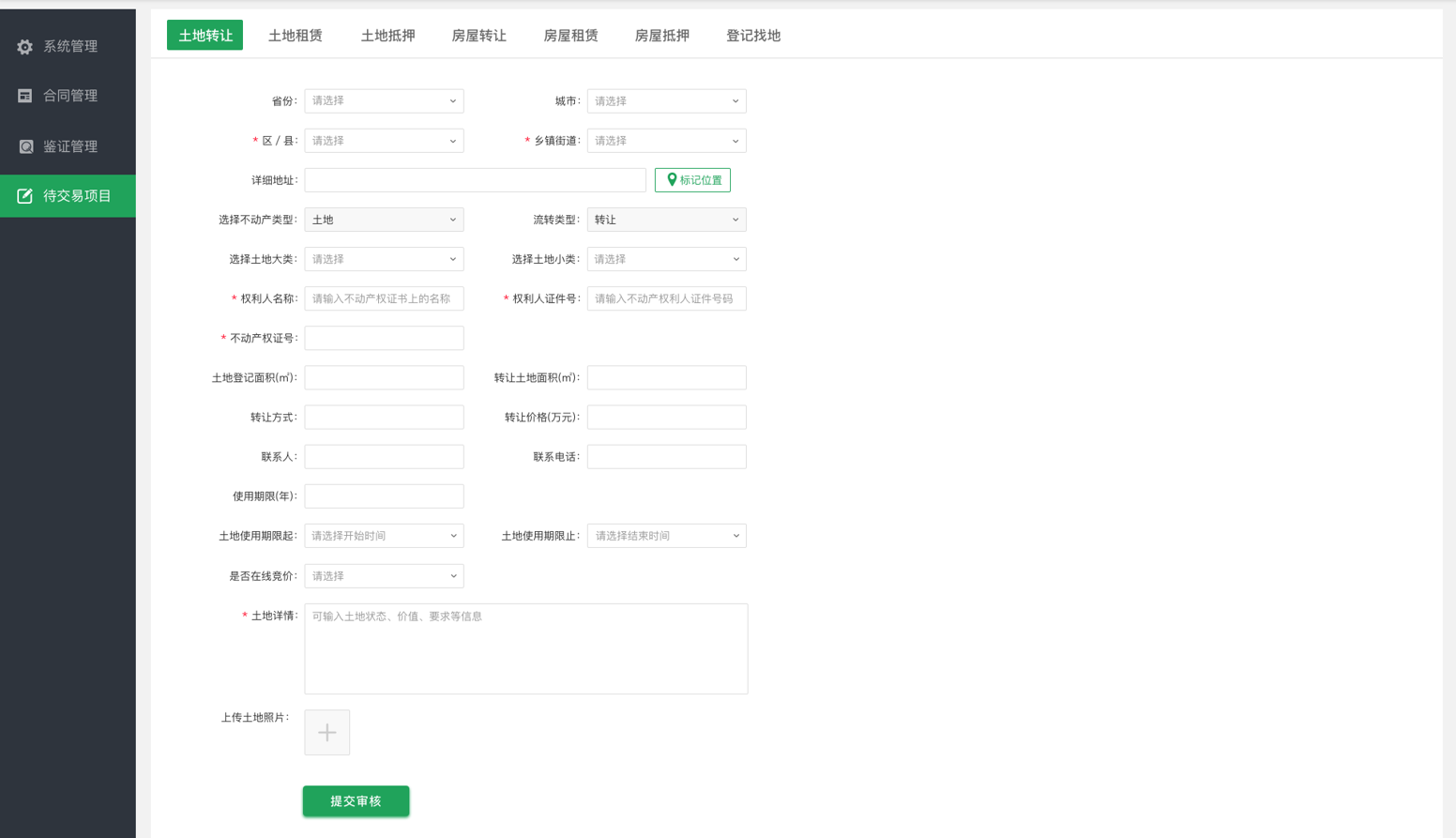Click the 详细地址 input field
This screenshot has height=838, width=1456.
[475, 180]
